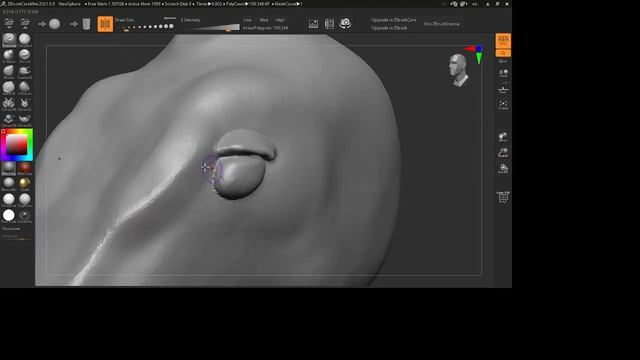Pick a color in the color picker square
The width and height of the screenshot is (640, 360).
[x=16, y=144]
